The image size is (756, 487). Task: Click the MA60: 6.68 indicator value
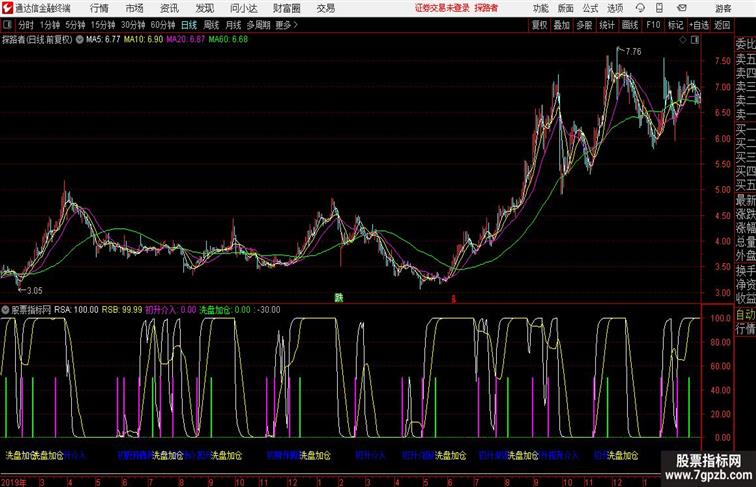click(228, 40)
